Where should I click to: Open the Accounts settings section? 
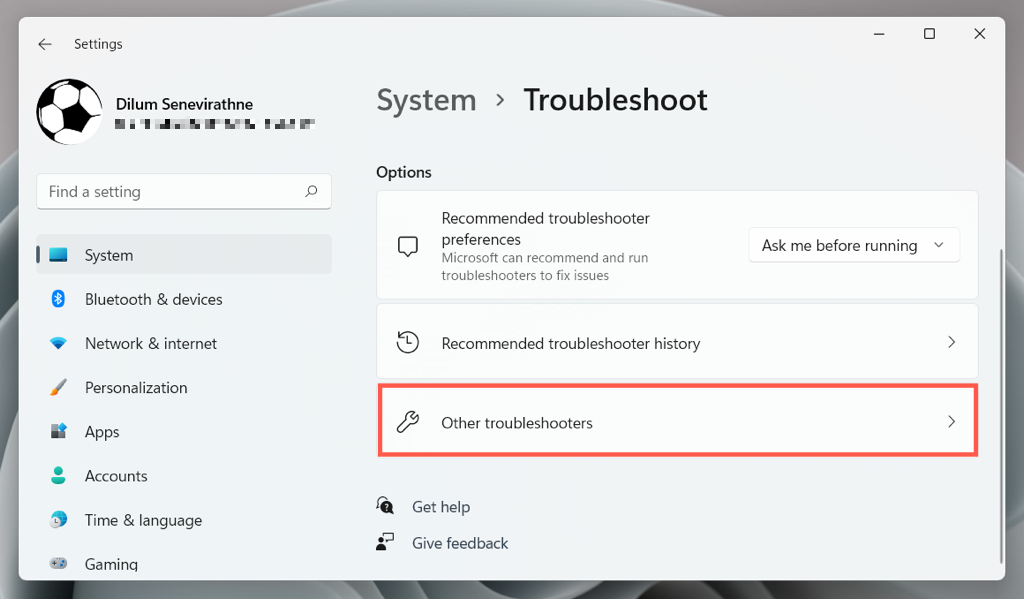tap(116, 476)
